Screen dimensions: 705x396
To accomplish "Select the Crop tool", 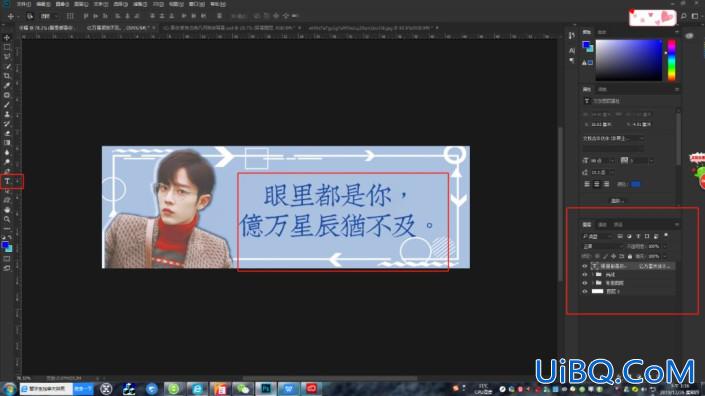I will (x=7, y=76).
